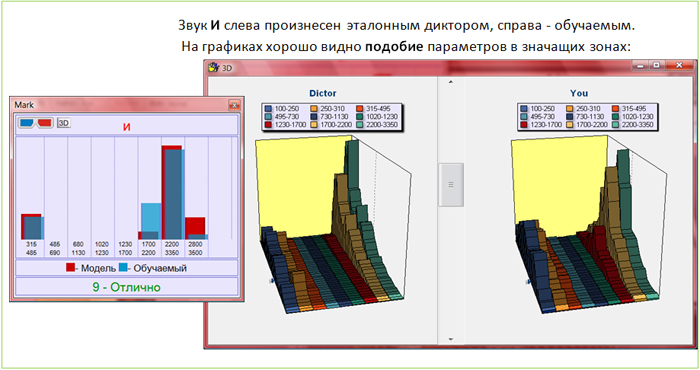Screen dimensions: 700x370
Task: Click the 1230 1700 frequency label
Action: tap(125, 249)
